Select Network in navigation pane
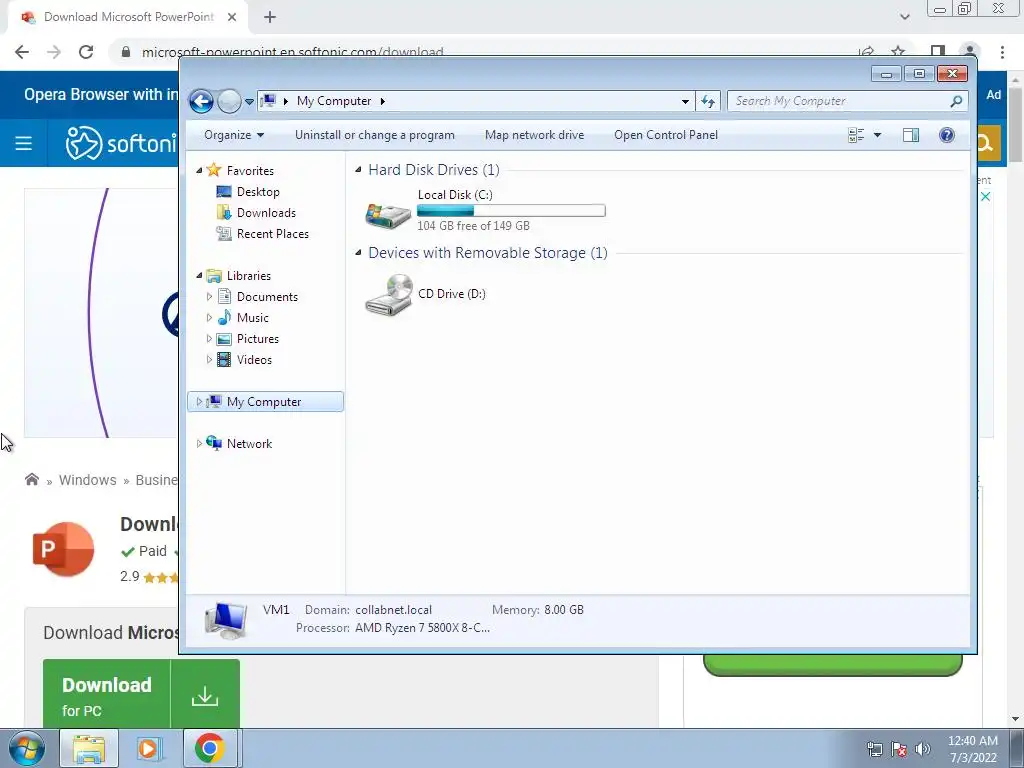Screen dimensions: 1024x768 point(249,444)
